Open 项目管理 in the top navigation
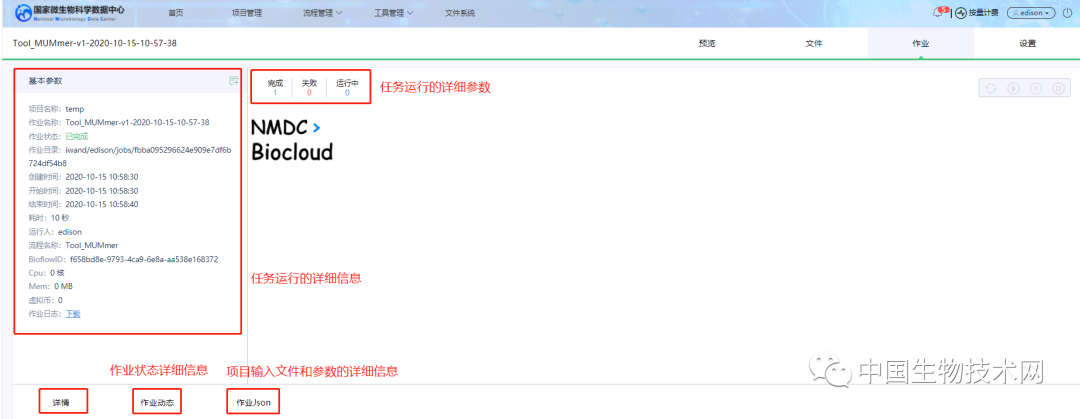Viewport: 1080px width, 419px height. (x=247, y=12)
